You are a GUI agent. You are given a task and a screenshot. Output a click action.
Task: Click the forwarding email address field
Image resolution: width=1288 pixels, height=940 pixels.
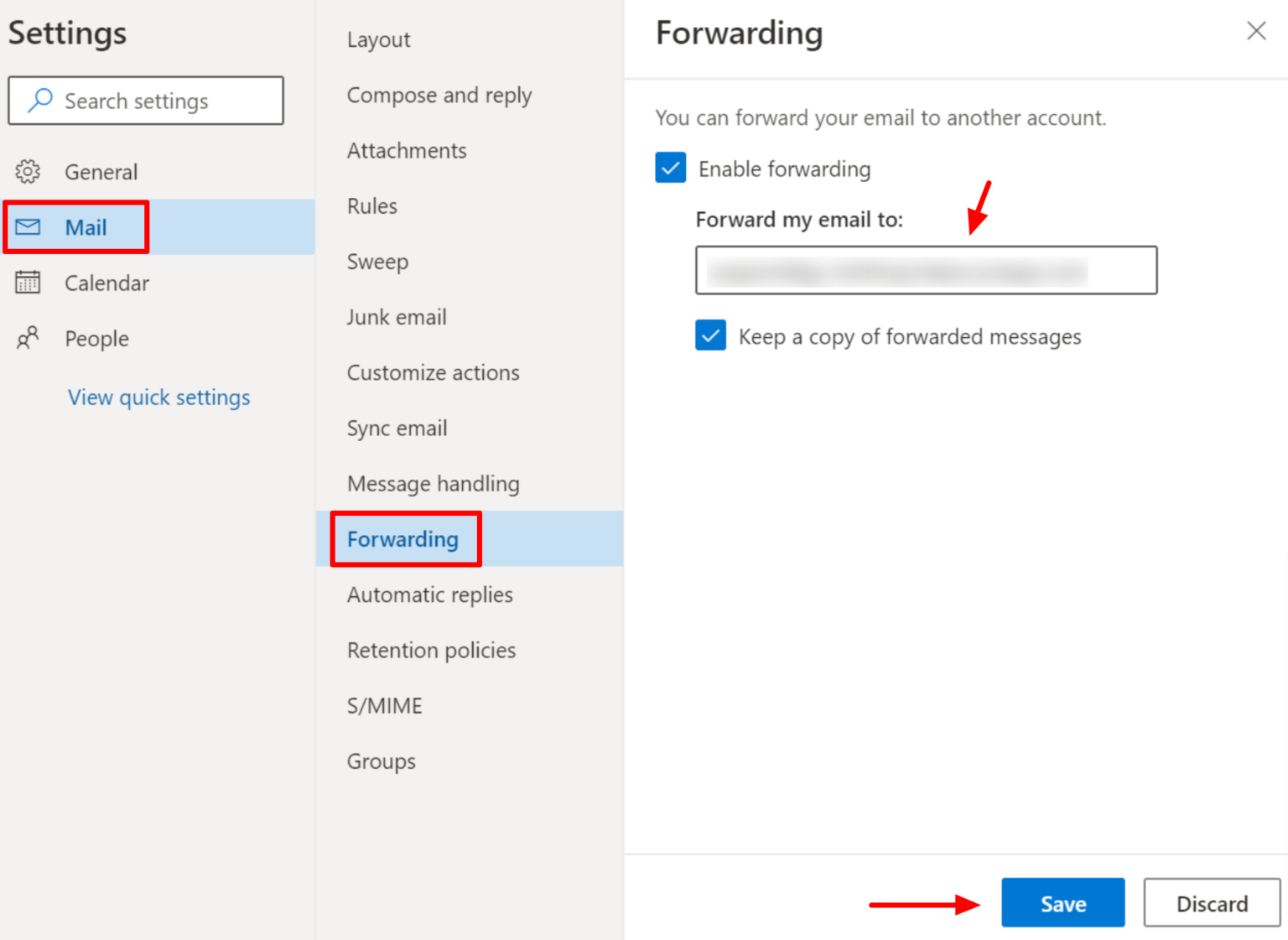(926, 270)
